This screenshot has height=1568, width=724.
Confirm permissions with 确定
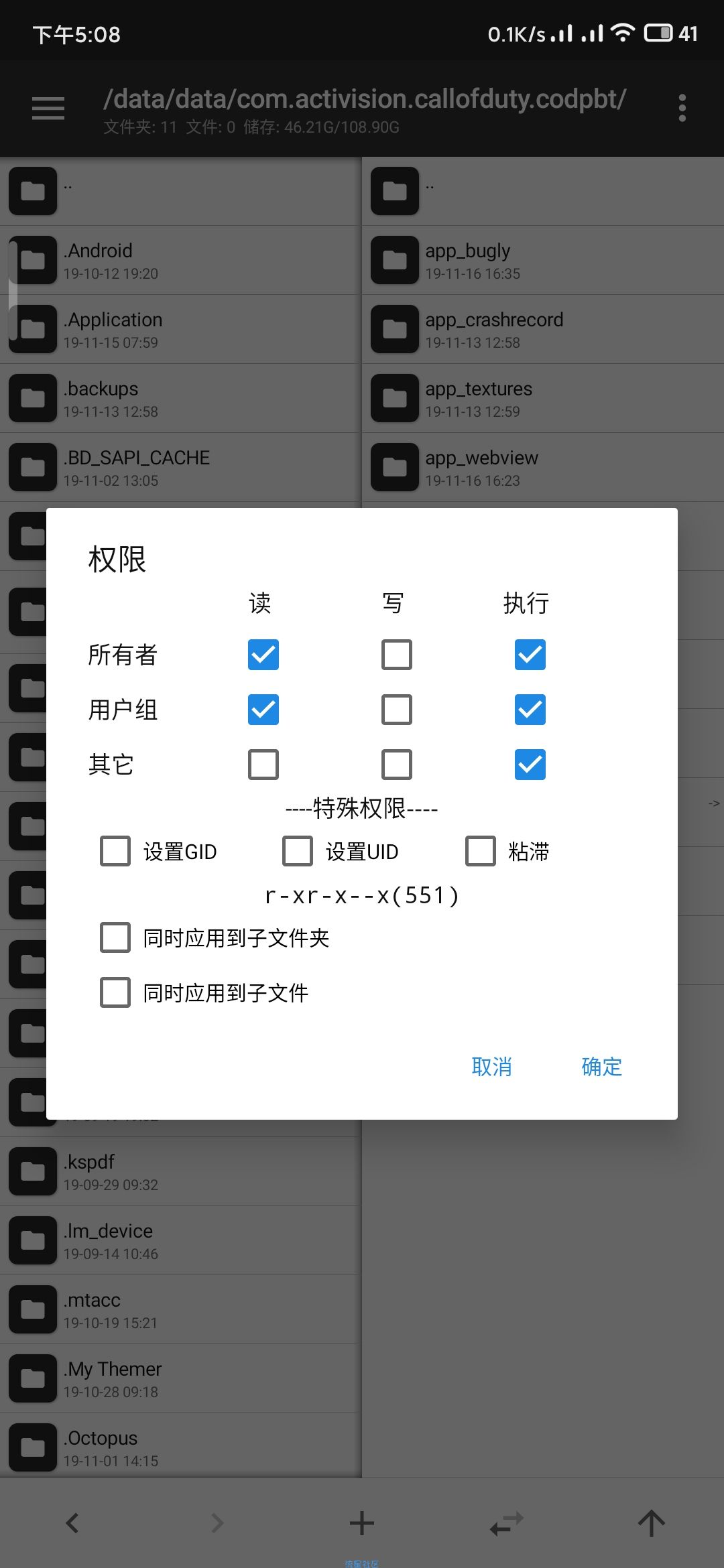point(602,1066)
